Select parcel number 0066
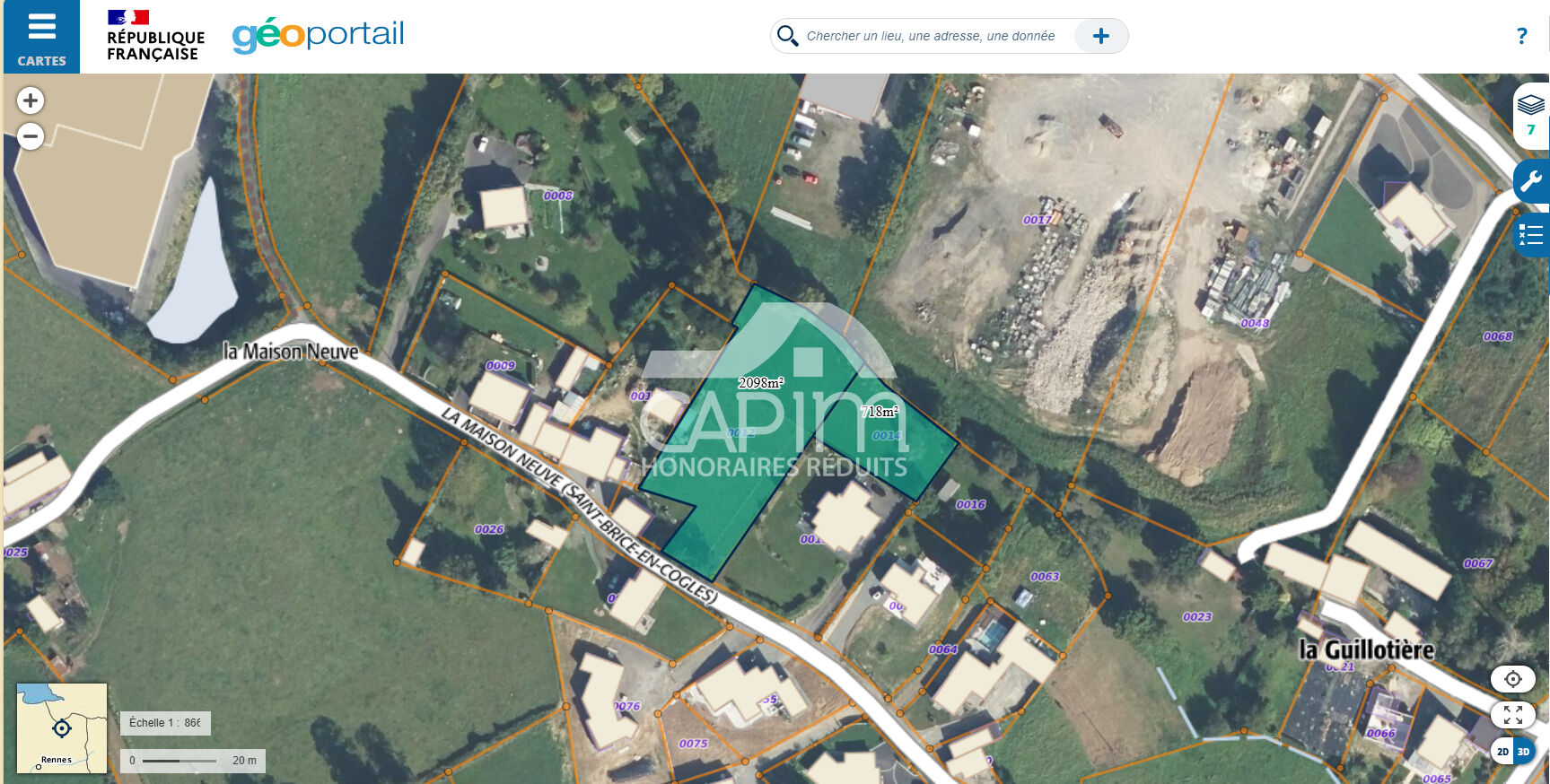The height and width of the screenshot is (784, 1550). pos(1381,734)
